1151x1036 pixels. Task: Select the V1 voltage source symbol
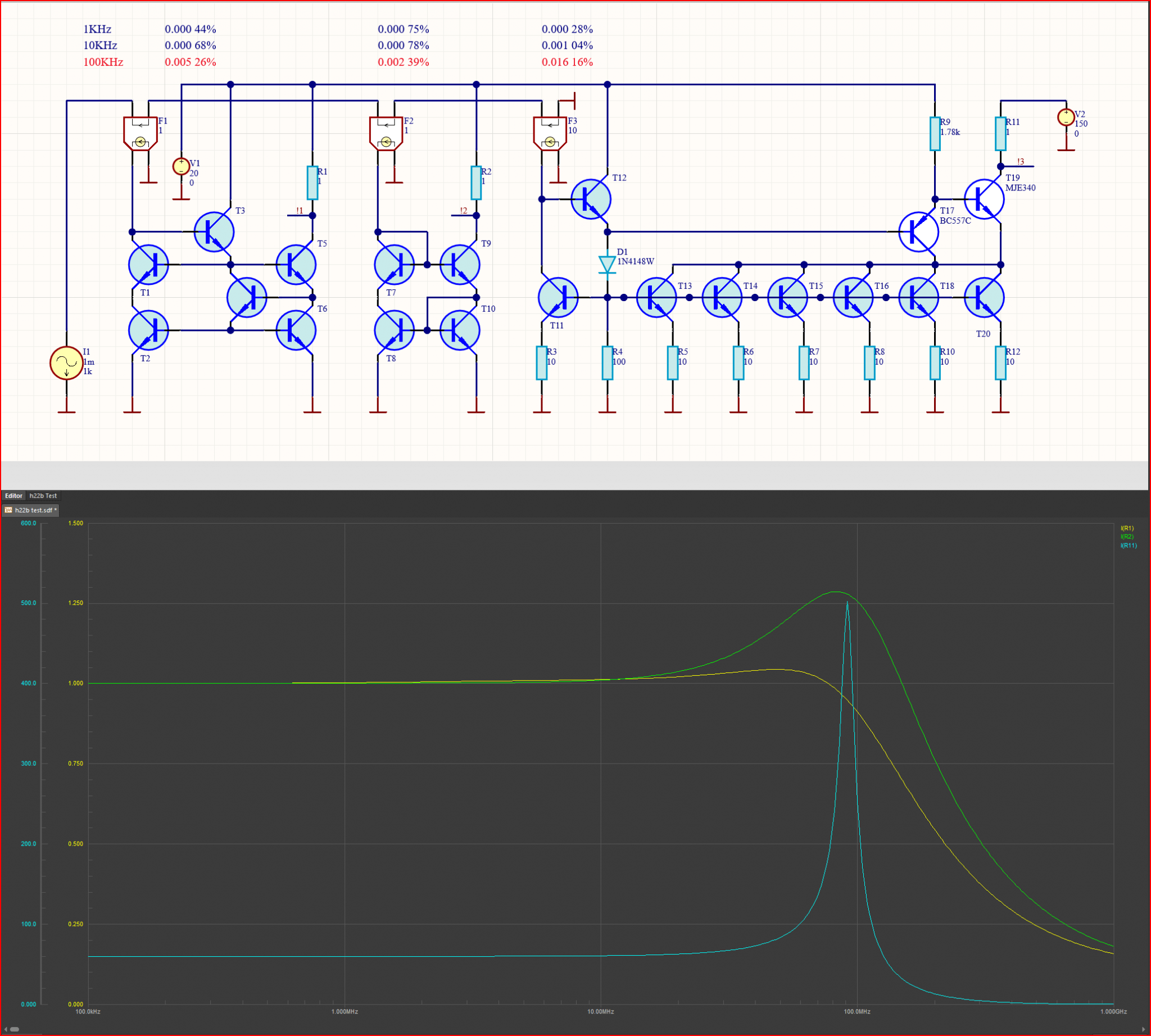tap(181, 166)
